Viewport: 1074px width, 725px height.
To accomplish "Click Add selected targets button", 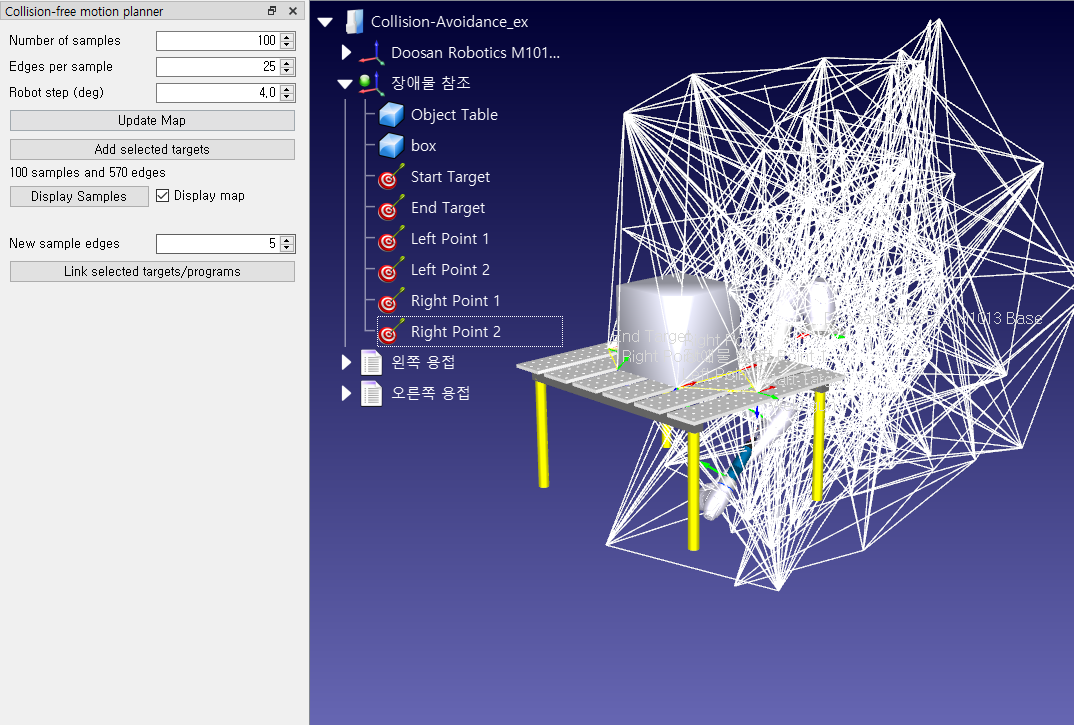I will [x=152, y=149].
